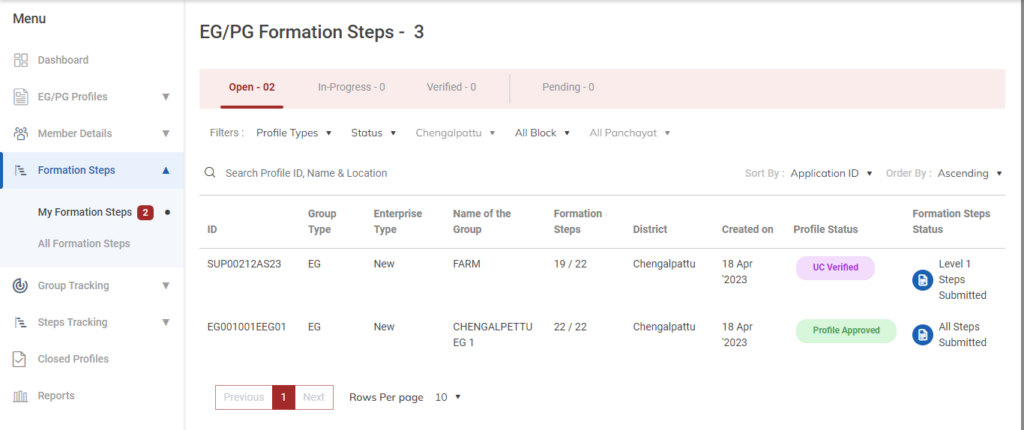Click the search magnifier icon

click(210, 173)
